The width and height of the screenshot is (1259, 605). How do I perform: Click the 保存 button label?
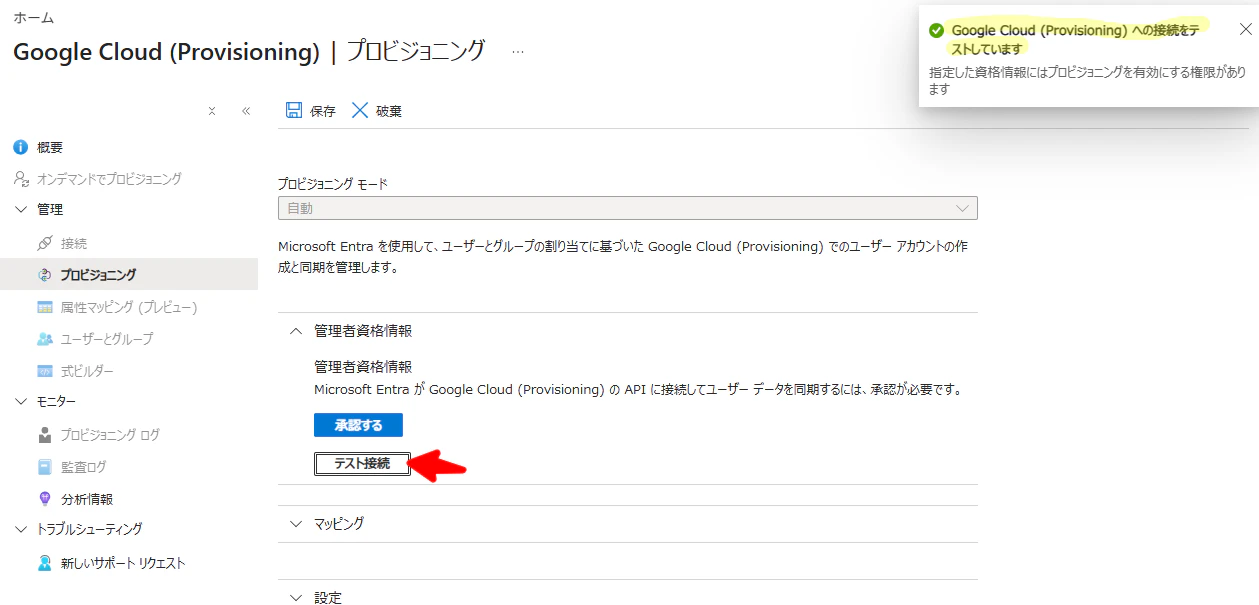(x=323, y=111)
